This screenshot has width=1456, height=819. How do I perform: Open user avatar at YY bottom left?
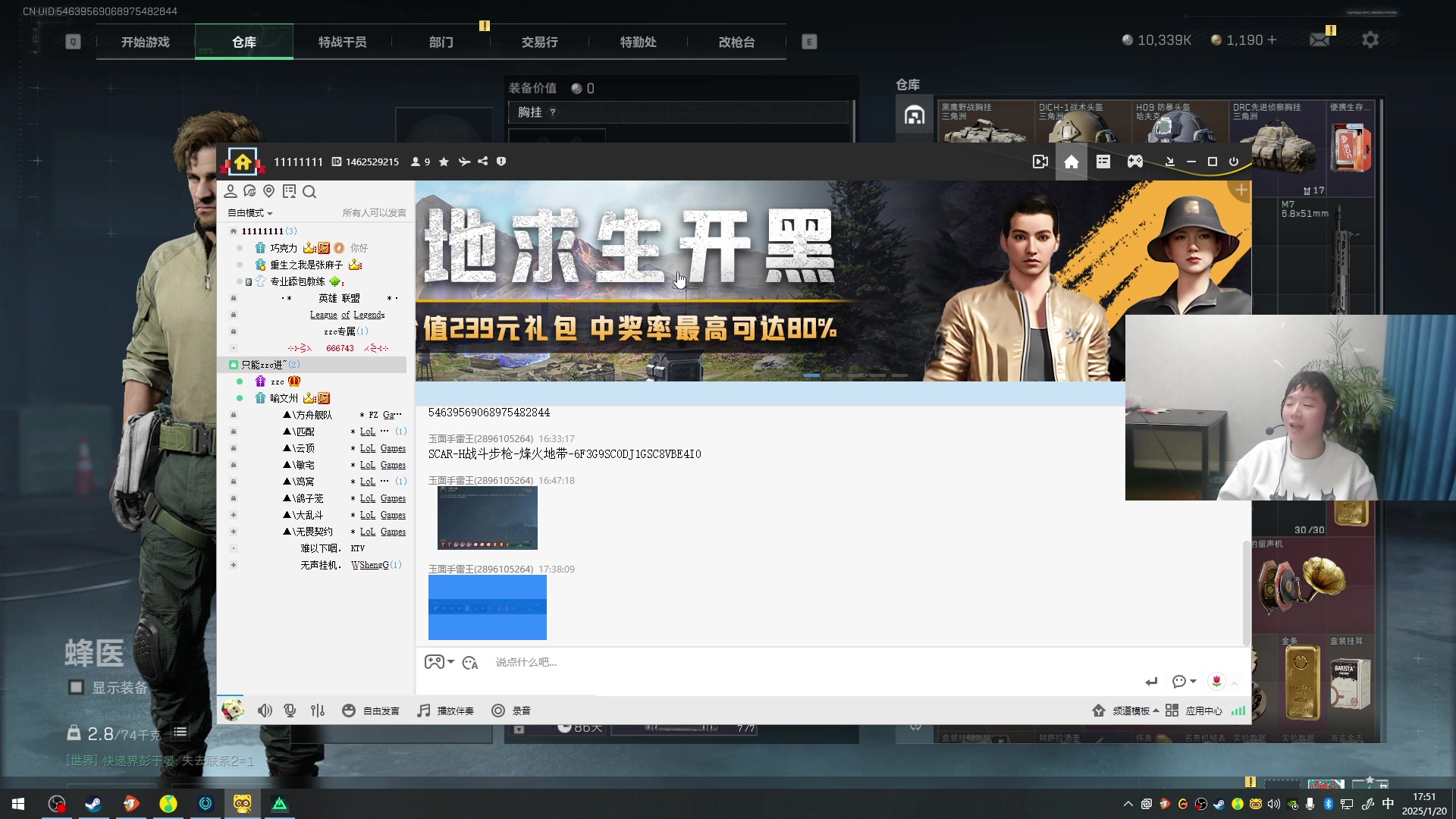point(233,711)
